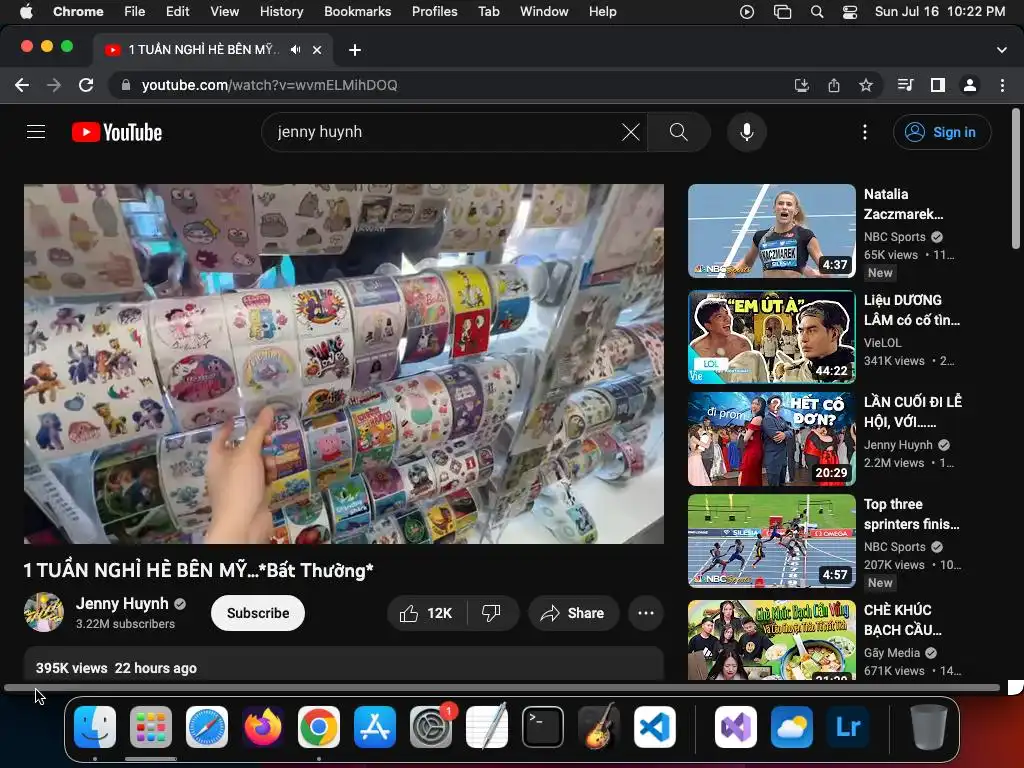Image resolution: width=1024 pixels, height=768 pixels.
Task: Bookmark this tab with the star
Action: 866,85
